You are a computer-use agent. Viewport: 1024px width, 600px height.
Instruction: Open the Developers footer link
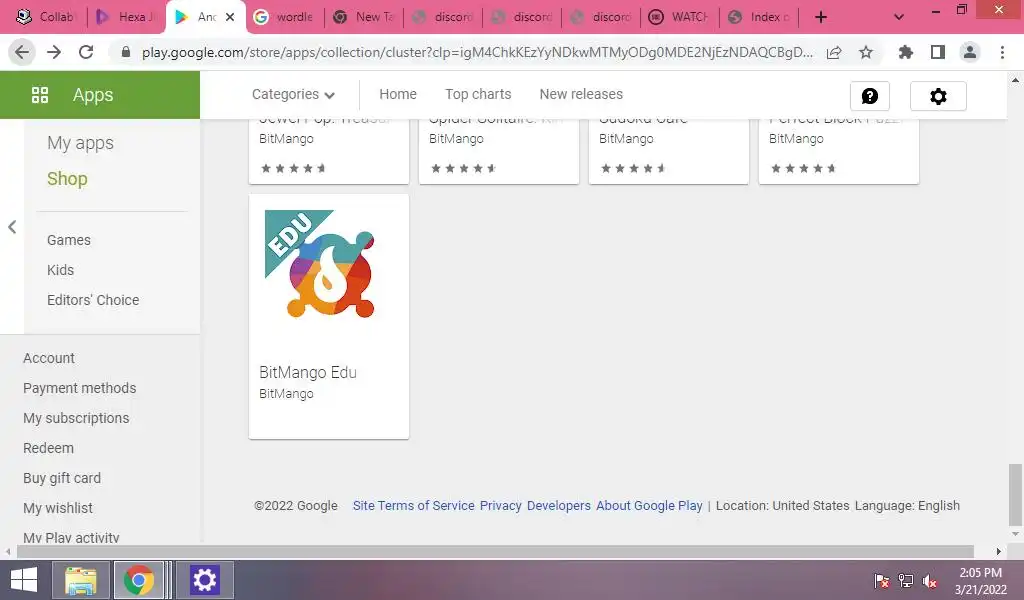click(558, 505)
